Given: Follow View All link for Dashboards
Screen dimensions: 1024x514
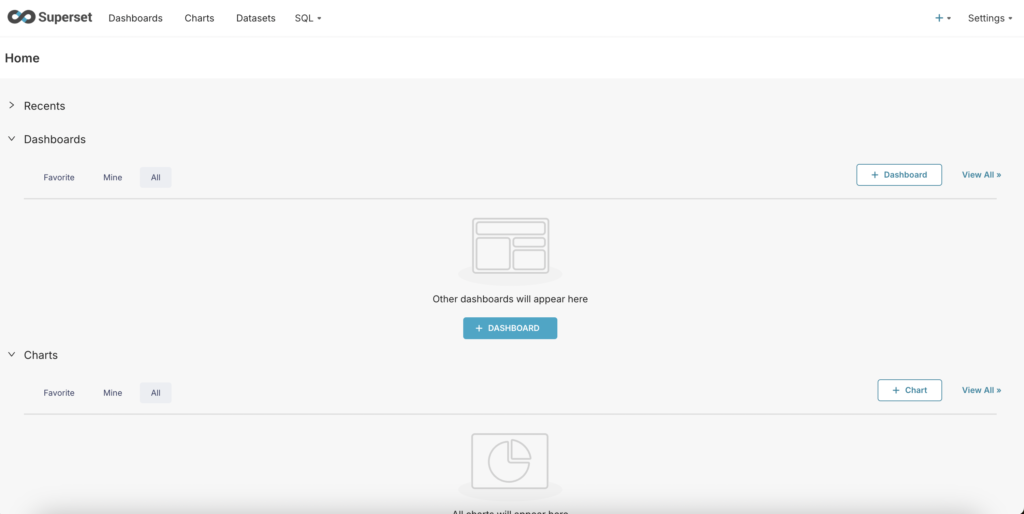Looking at the screenshot, I should click(x=981, y=174).
